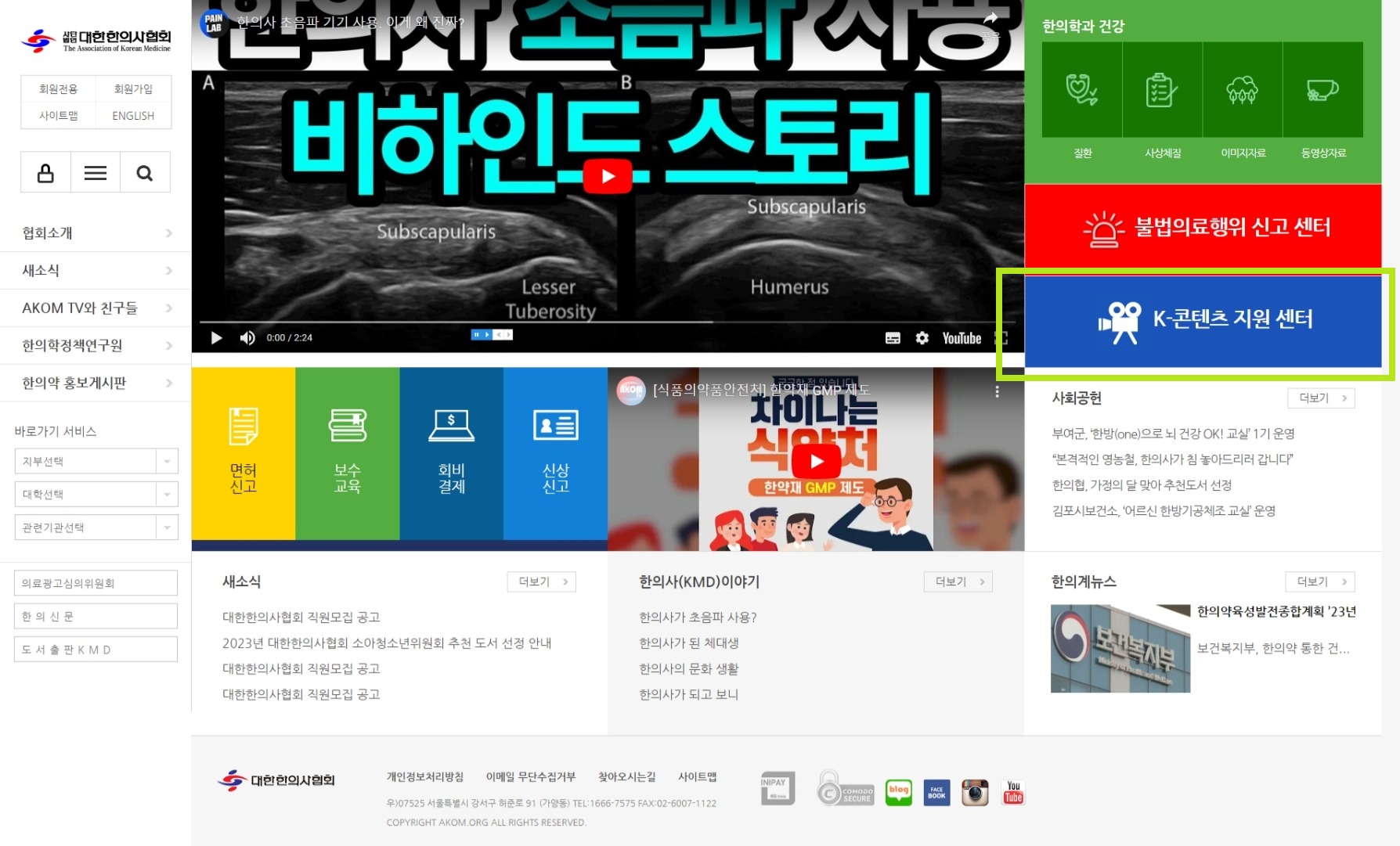1400x846 pixels.
Task: Click the 불법의료행위 신고 센터 banner
Action: click(x=1203, y=227)
